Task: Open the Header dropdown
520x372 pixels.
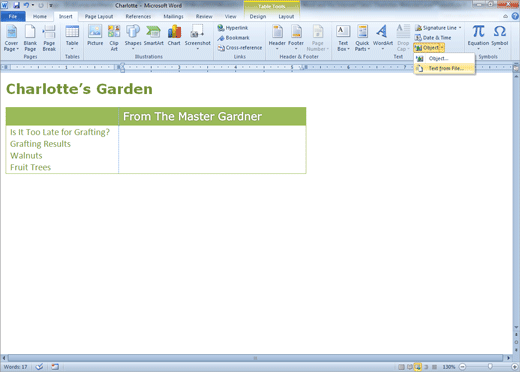Action: [277, 37]
